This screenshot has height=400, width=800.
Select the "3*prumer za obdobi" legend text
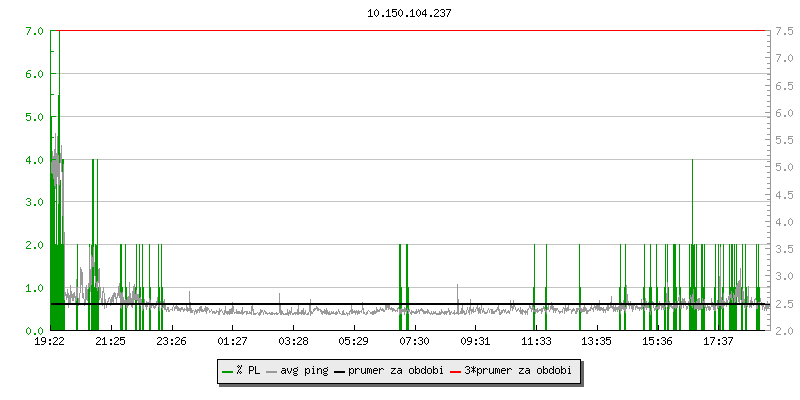(518, 371)
